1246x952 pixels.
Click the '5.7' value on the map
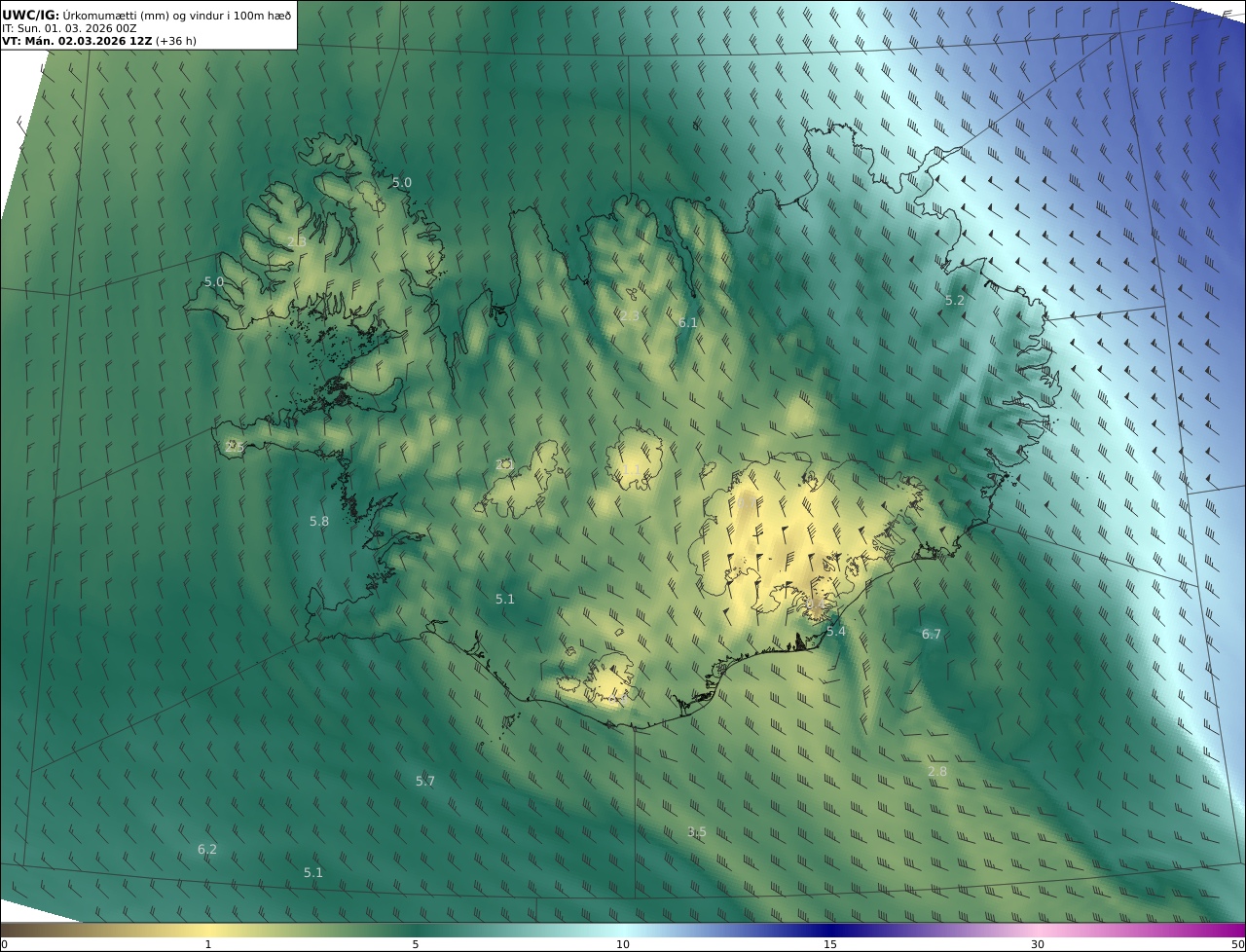point(425,782)
